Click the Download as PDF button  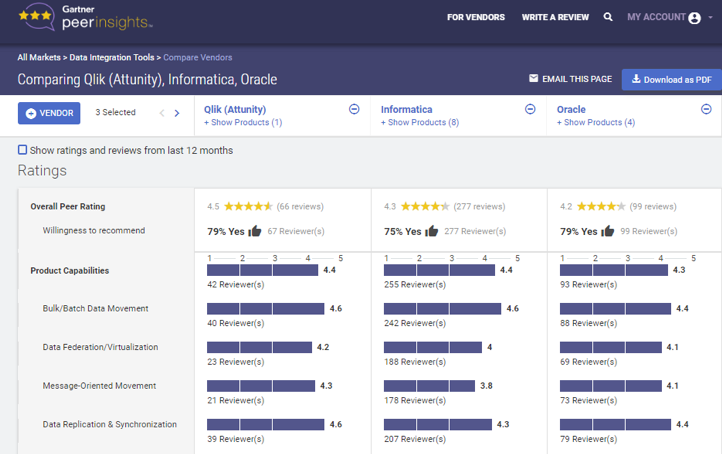coord(671,79)
